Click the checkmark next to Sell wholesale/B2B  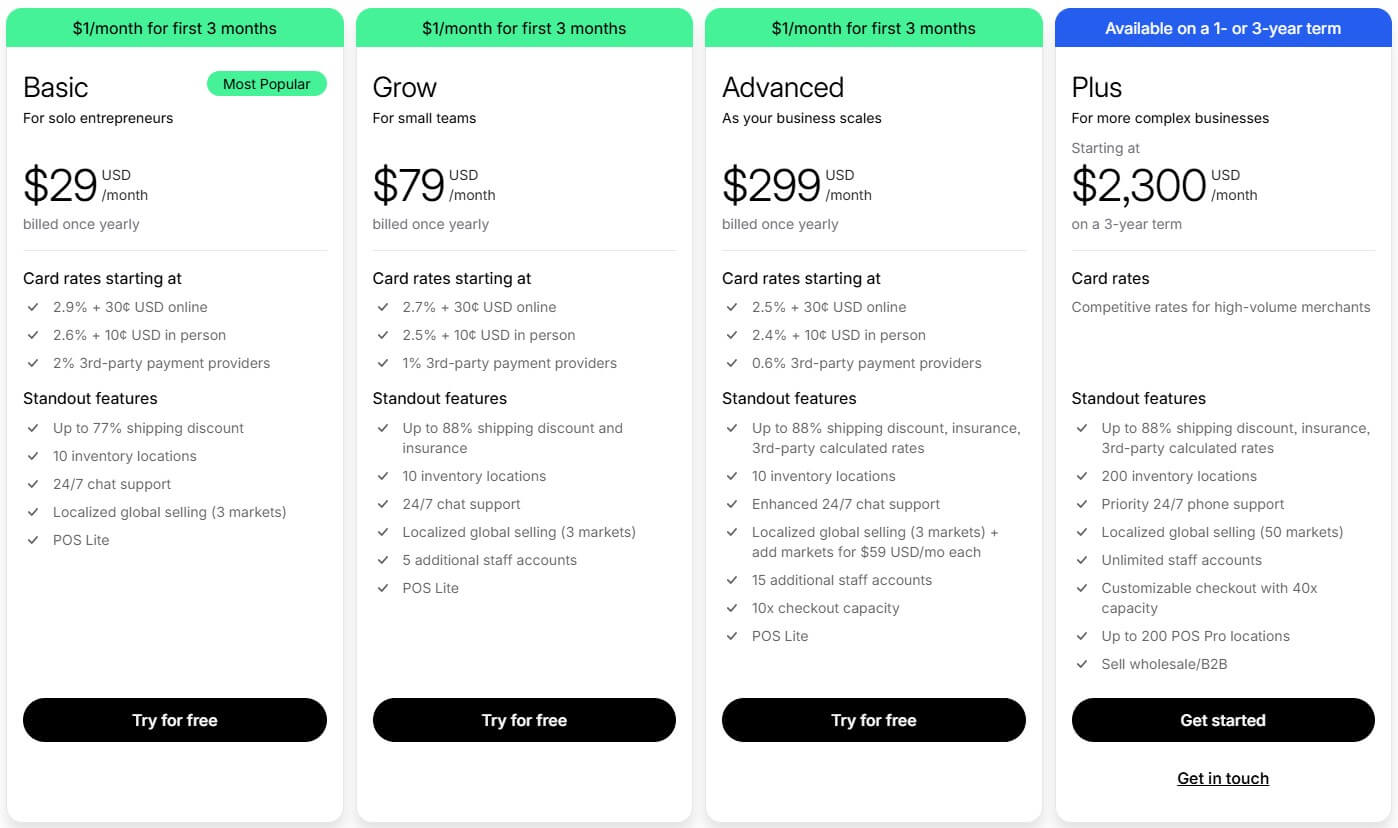coord(1082,664)
